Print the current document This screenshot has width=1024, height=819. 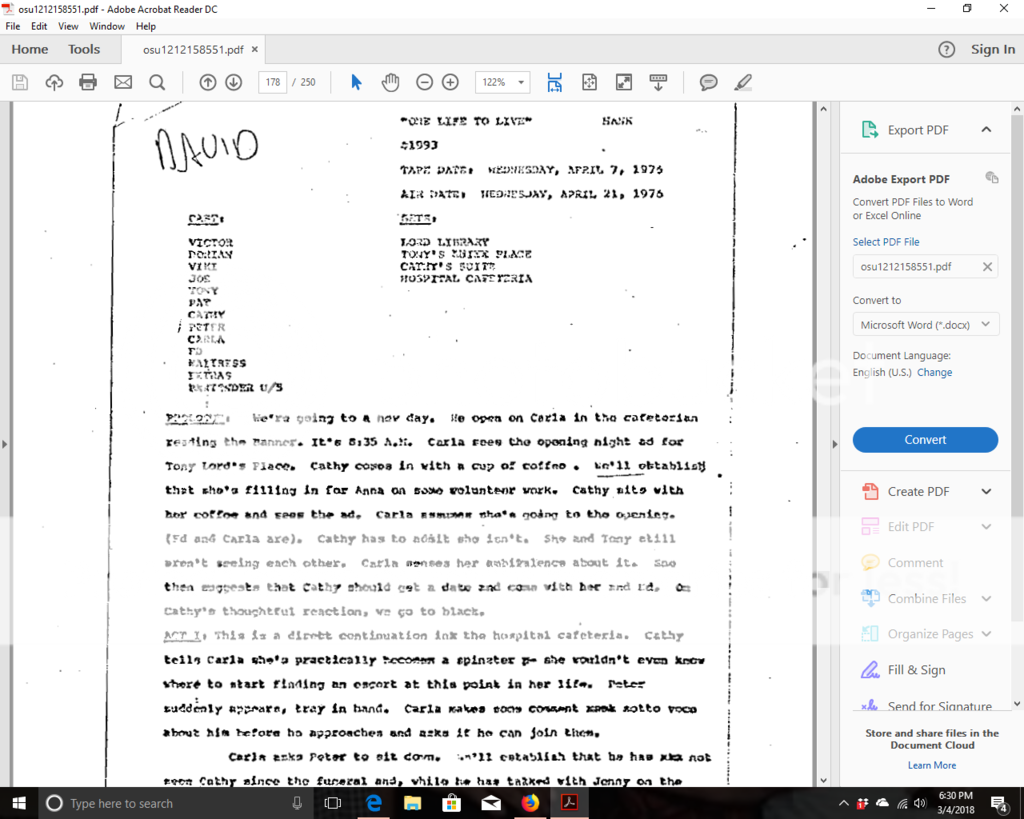pyautogui.click(x=87, y=82)
